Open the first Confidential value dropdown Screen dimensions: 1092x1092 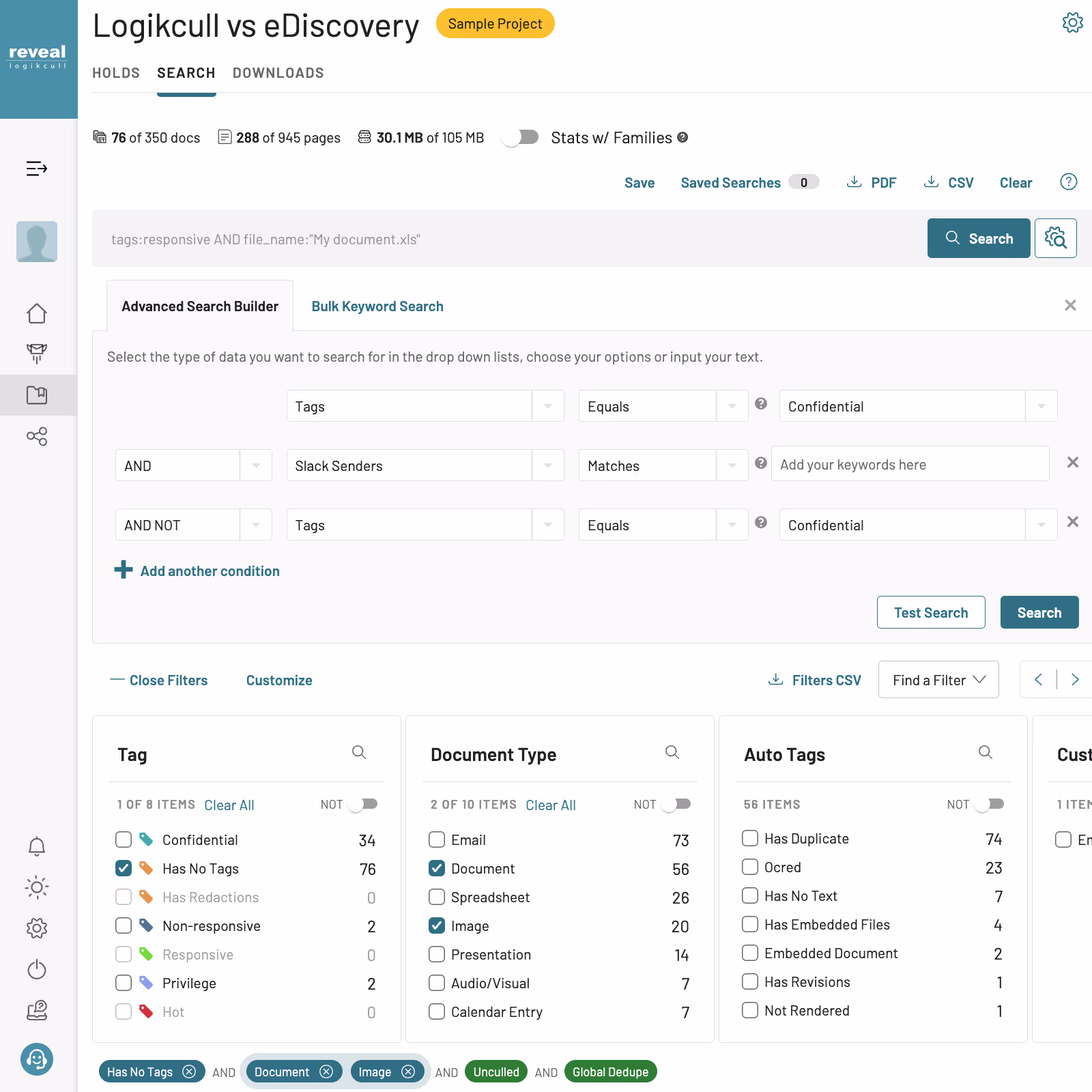tap(919, 406)
